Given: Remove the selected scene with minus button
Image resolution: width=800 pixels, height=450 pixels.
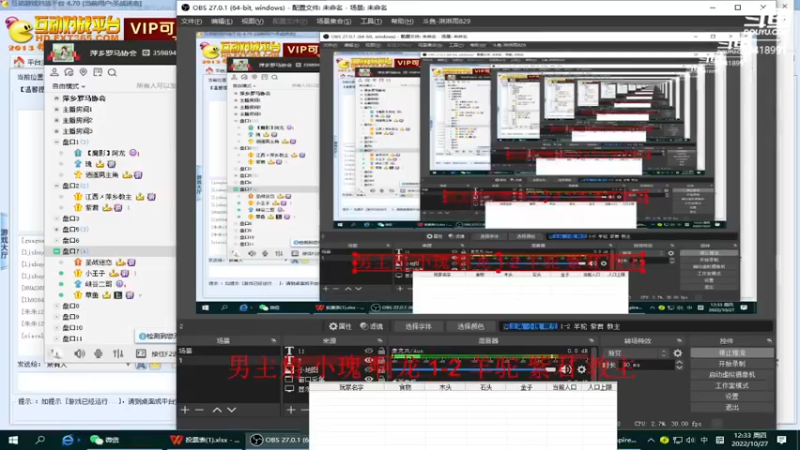Looking at the screenshot, I should 199,410.
